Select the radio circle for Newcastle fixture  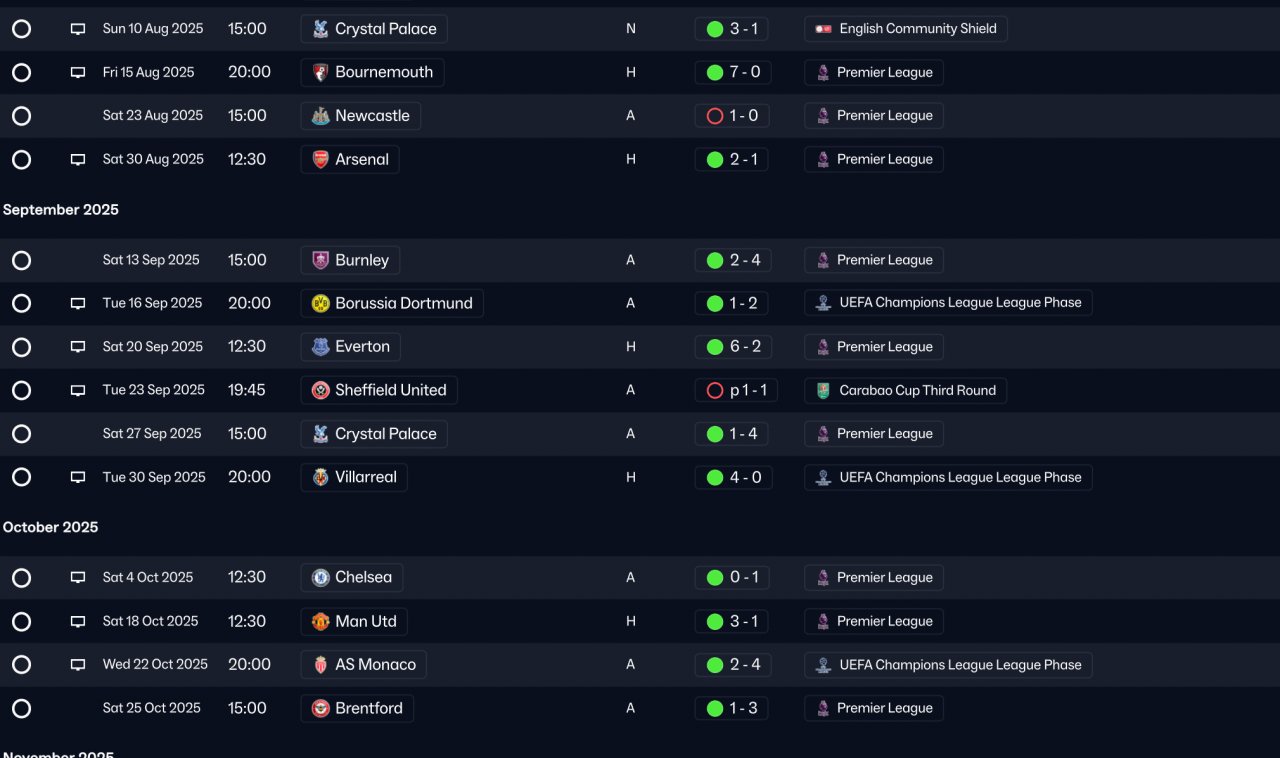click(21, 116)
